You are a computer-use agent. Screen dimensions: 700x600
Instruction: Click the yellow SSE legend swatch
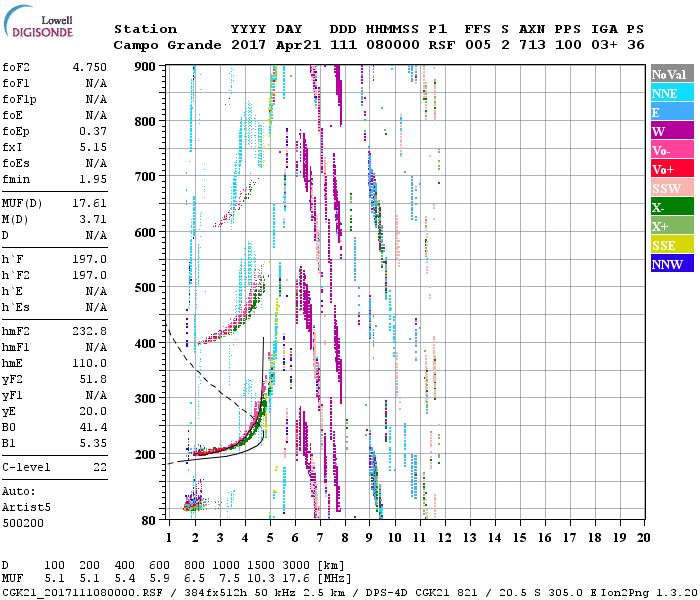point(669,245)
